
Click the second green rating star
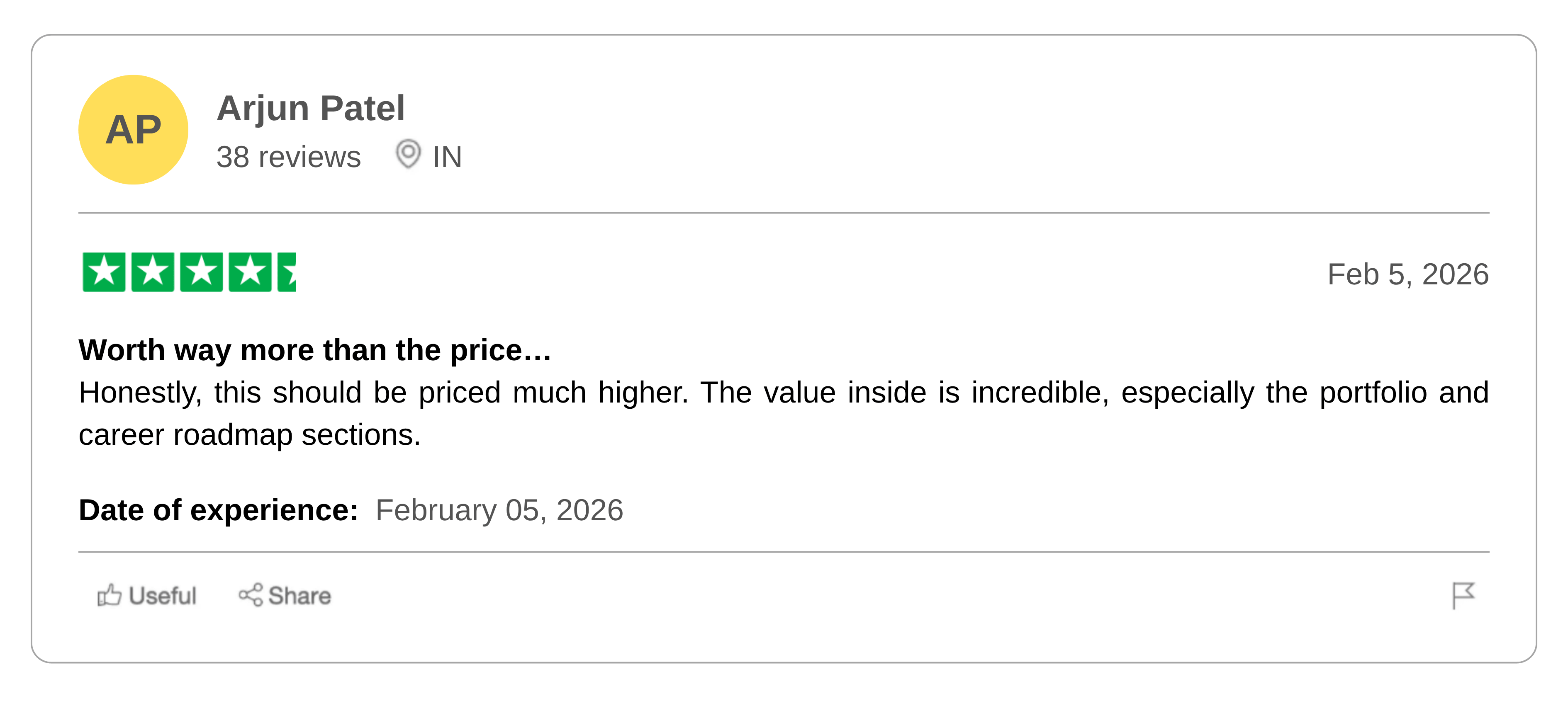pos(153,272)
